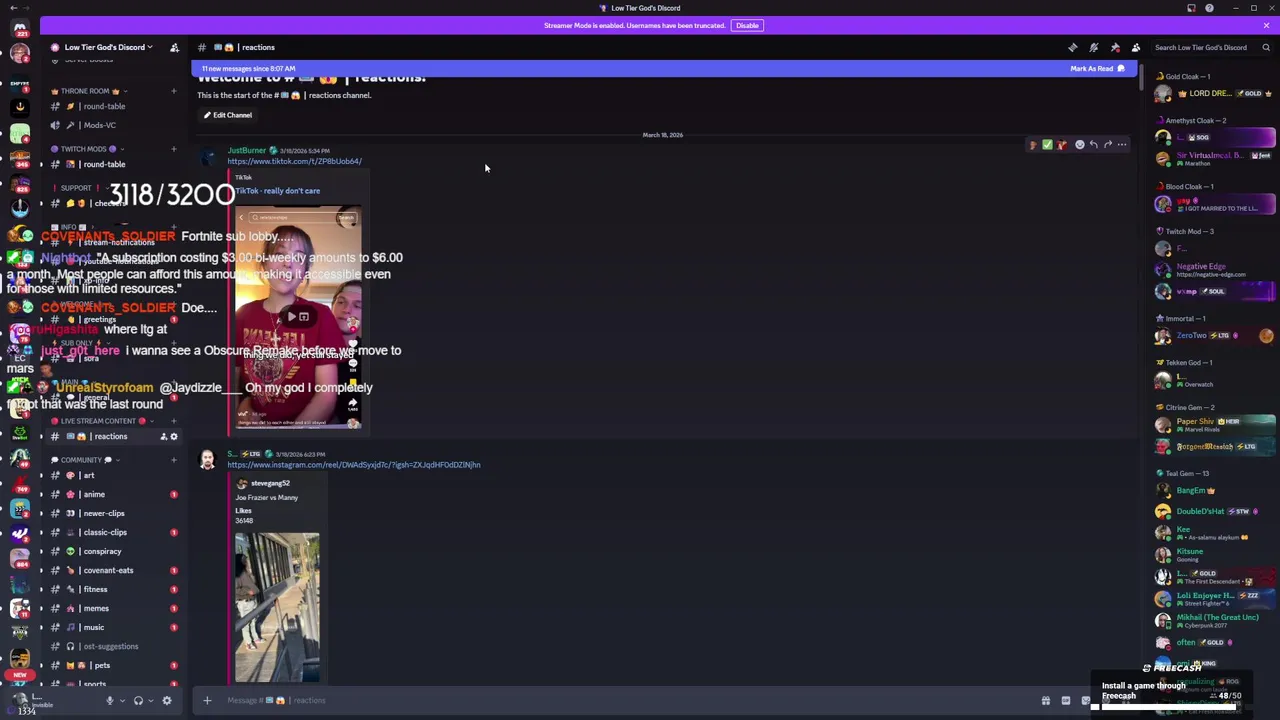
Task: Open the fitness channel
Action: (112, 589)
